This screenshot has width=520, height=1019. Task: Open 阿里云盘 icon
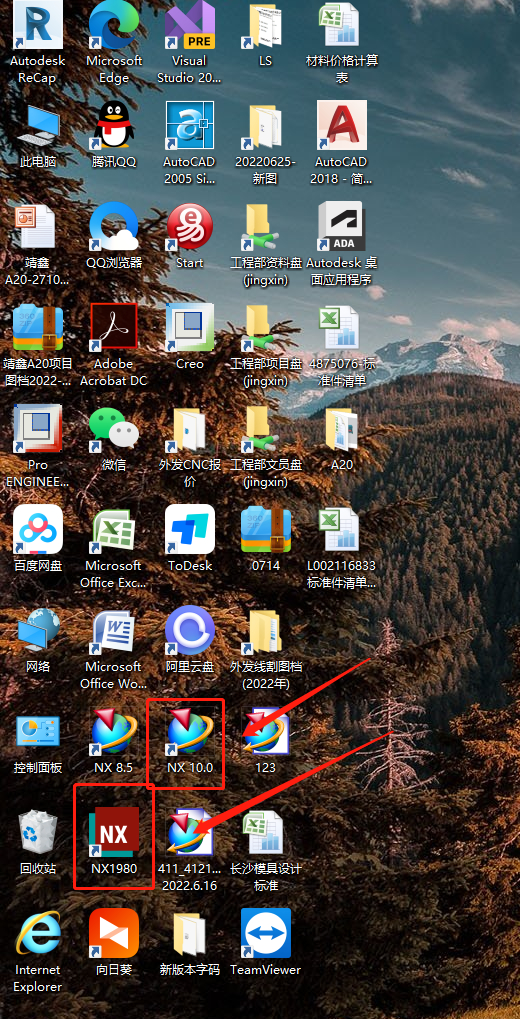[189, 630]
